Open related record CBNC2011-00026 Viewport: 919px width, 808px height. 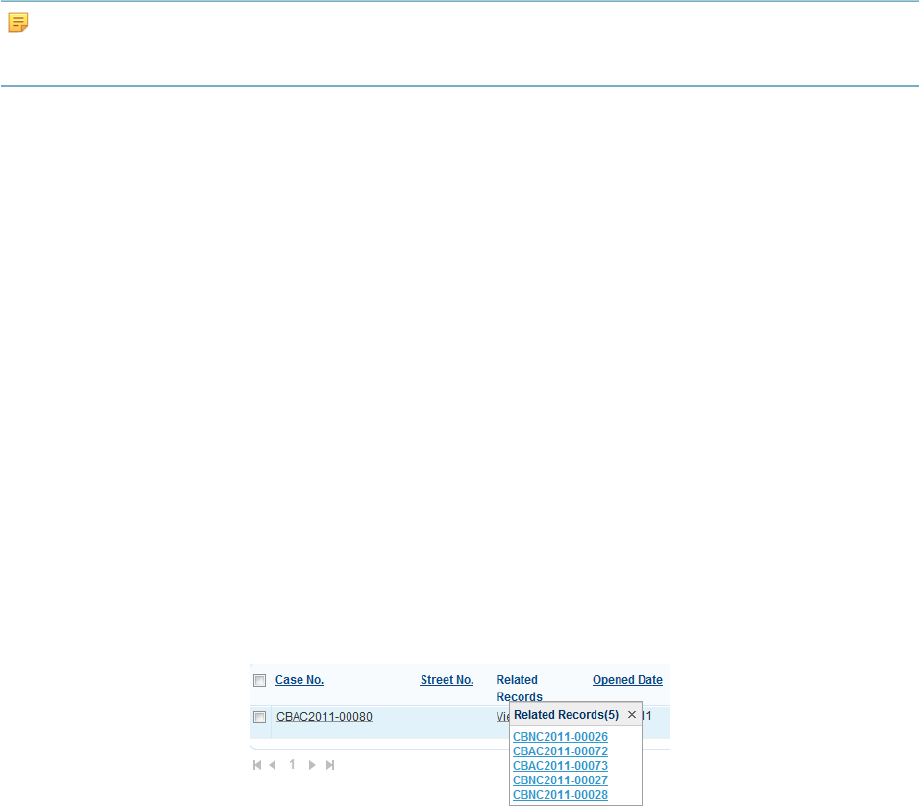[560, 737]
